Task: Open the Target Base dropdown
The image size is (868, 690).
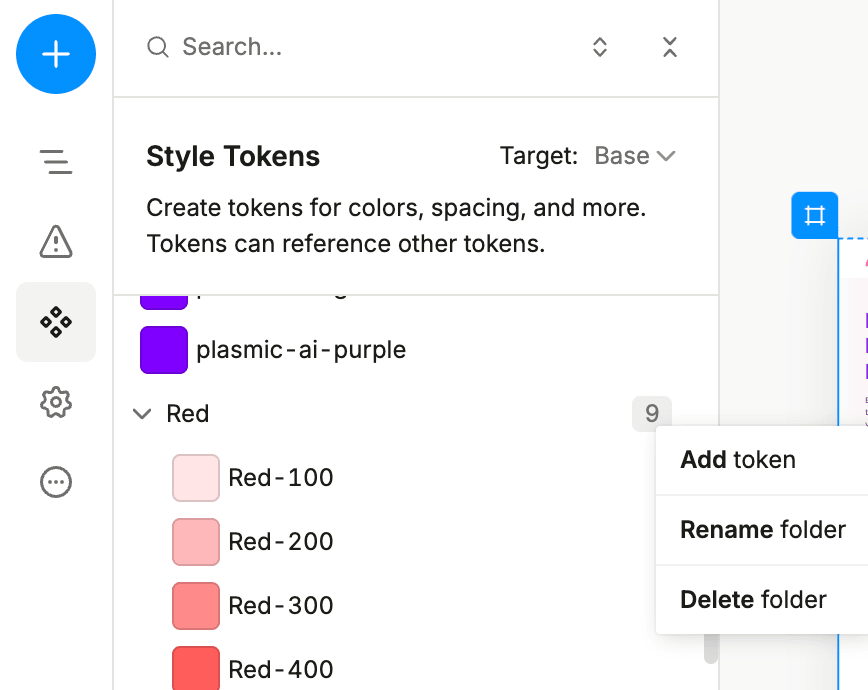Action: [635, 156]
